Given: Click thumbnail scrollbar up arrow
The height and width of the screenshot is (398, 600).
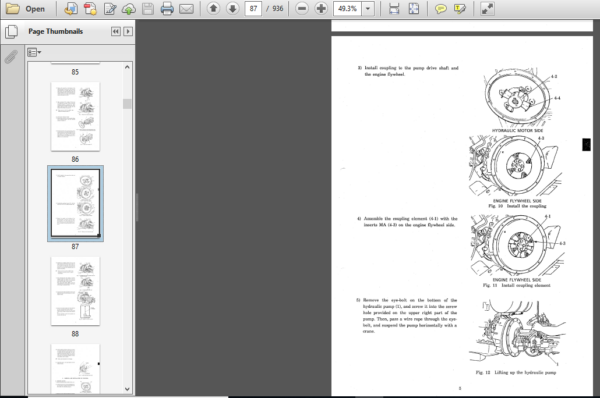Looking at the screenshot, I should click(127, 67).
